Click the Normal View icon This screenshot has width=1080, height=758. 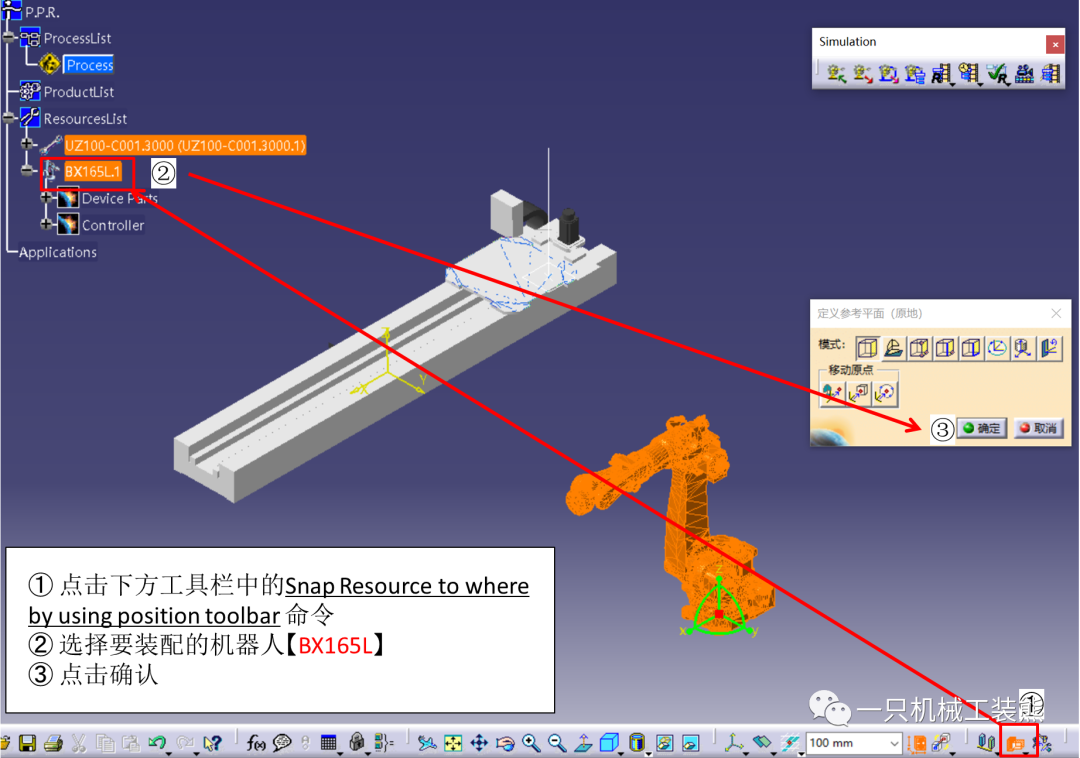pos(583,743)
